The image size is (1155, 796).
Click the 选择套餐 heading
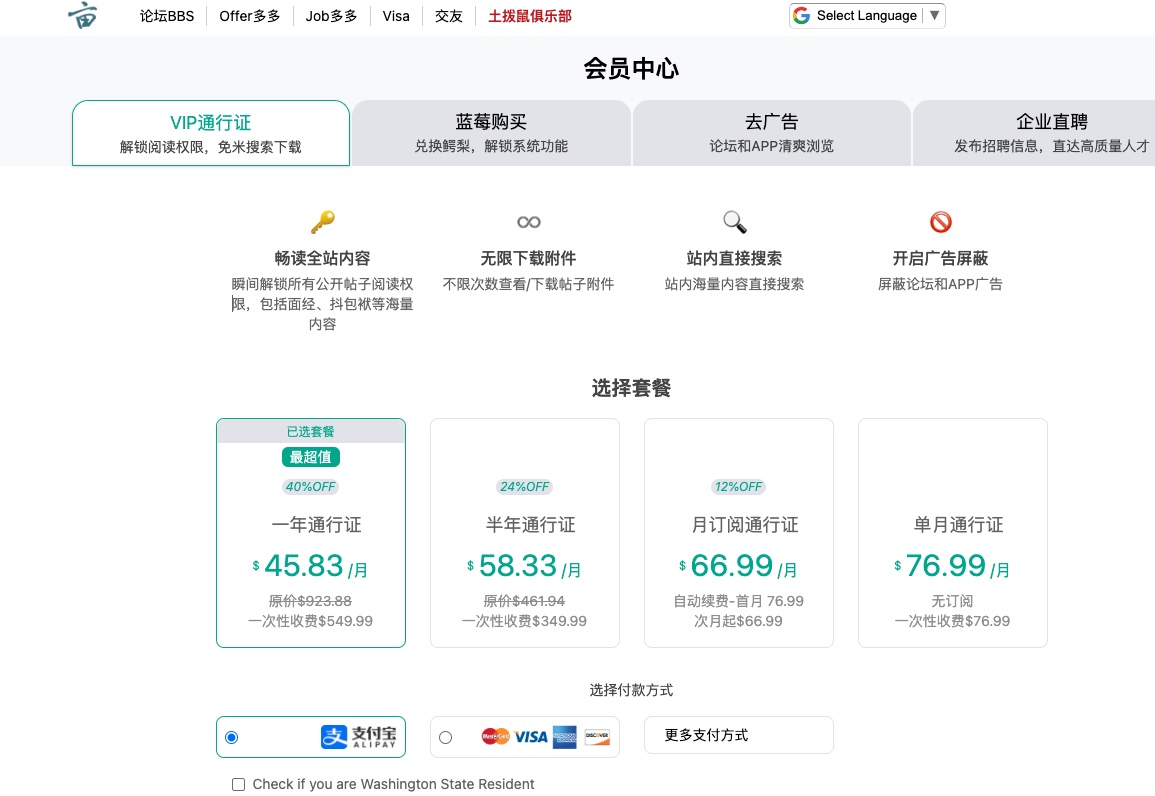(631, 388)
